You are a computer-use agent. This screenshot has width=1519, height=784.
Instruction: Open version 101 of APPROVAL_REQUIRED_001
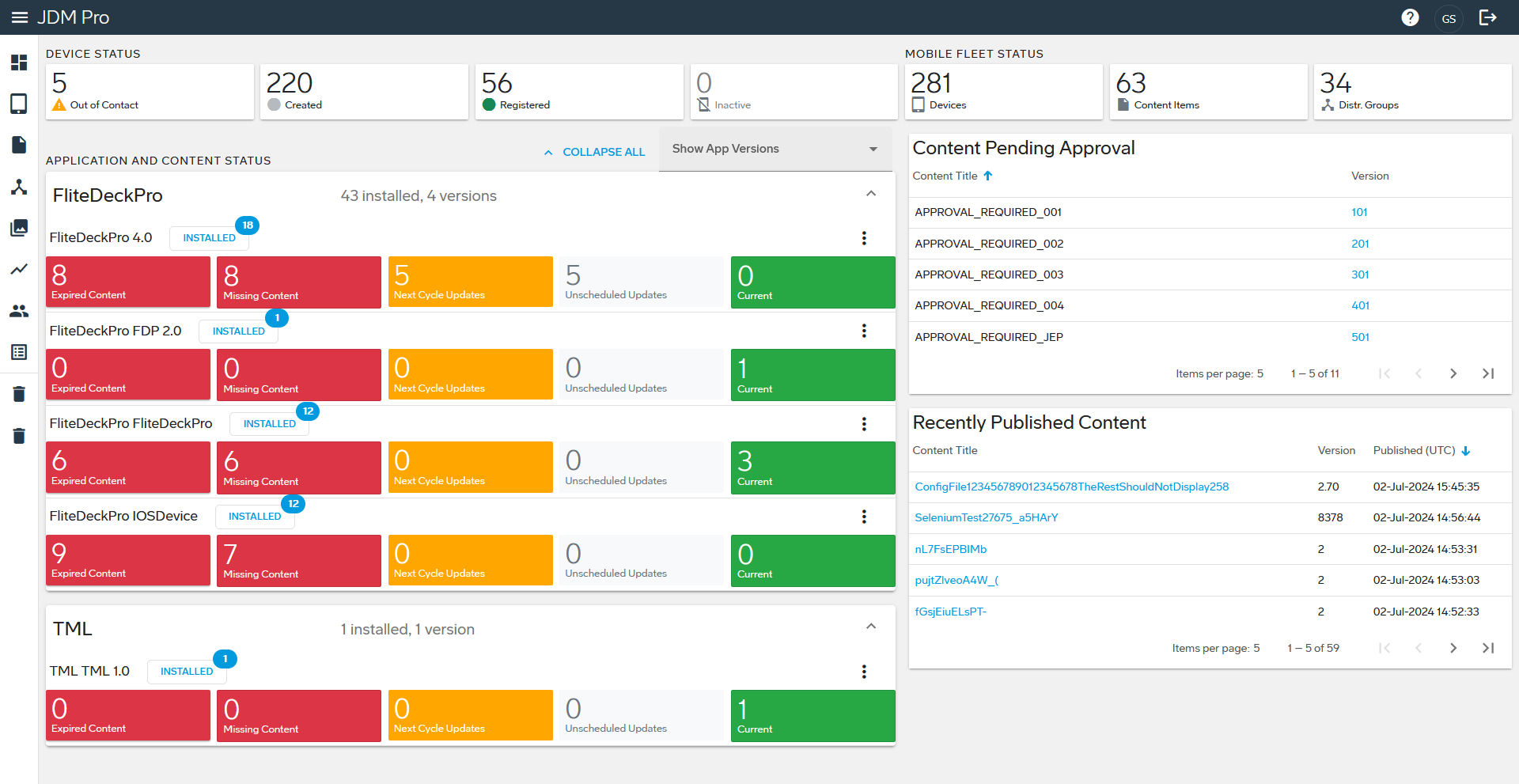coord(1359,212)
